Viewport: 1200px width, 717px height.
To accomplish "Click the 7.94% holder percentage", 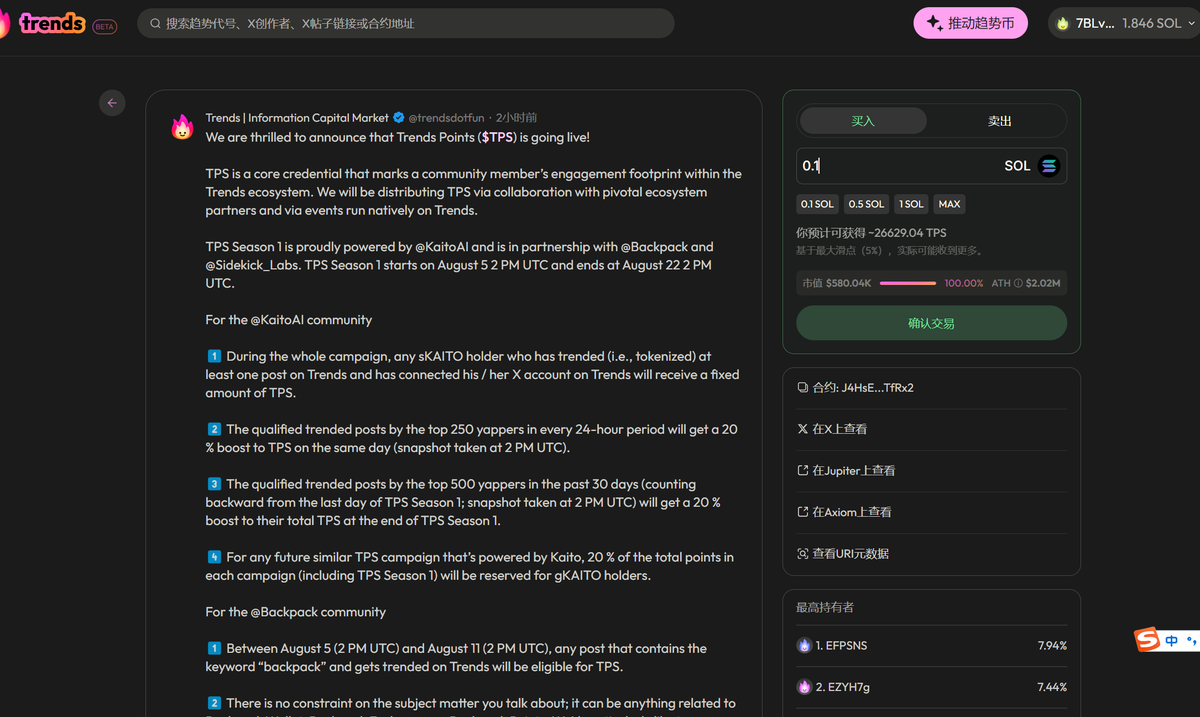I will click(1052, 646).
